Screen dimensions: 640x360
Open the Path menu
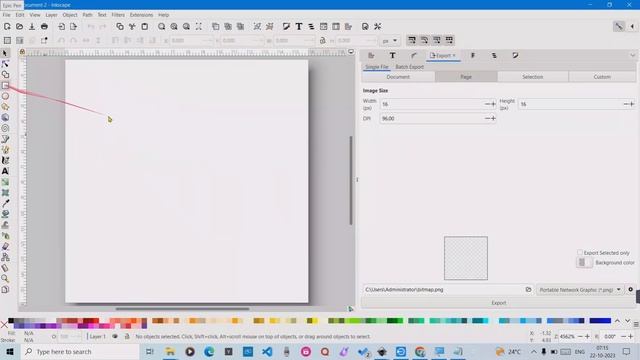click(87, 15)
